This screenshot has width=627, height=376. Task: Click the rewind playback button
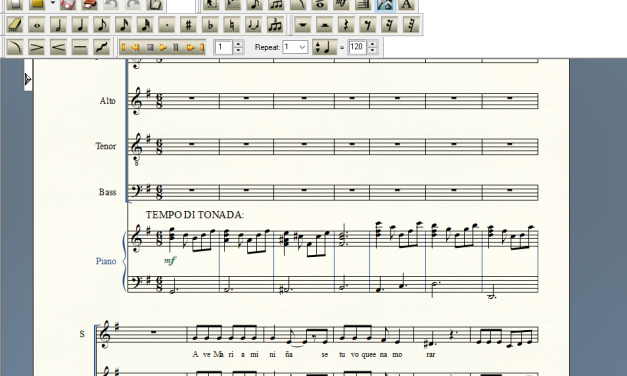(x=135, y=47)
